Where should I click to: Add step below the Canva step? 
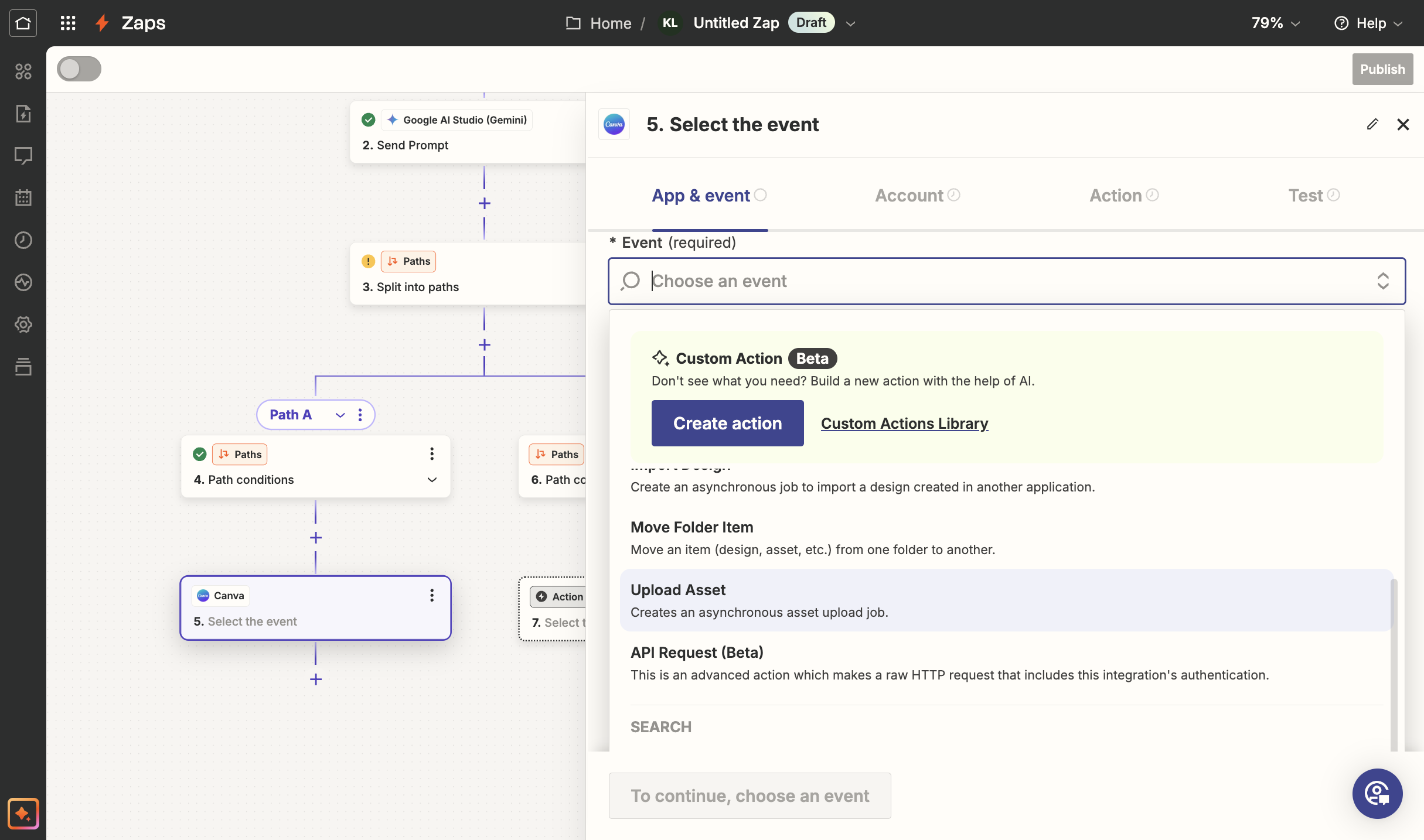(x=316, y=679)
